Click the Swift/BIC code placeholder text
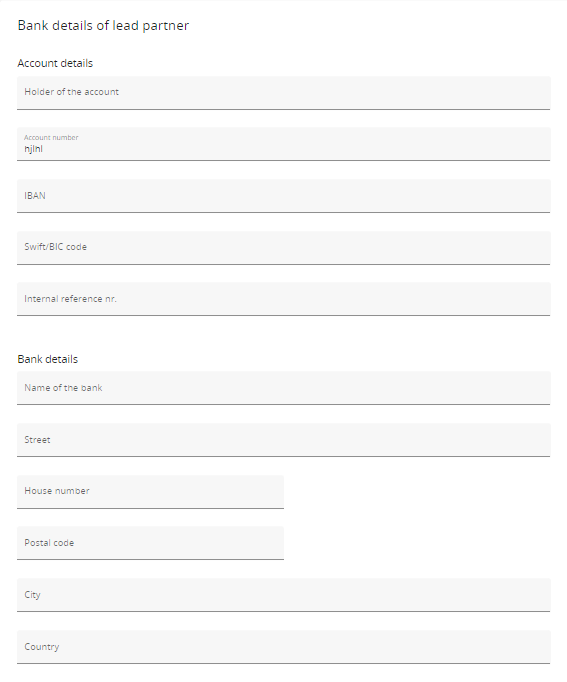This screenshot has width=567, height=682. pos(56,247)
